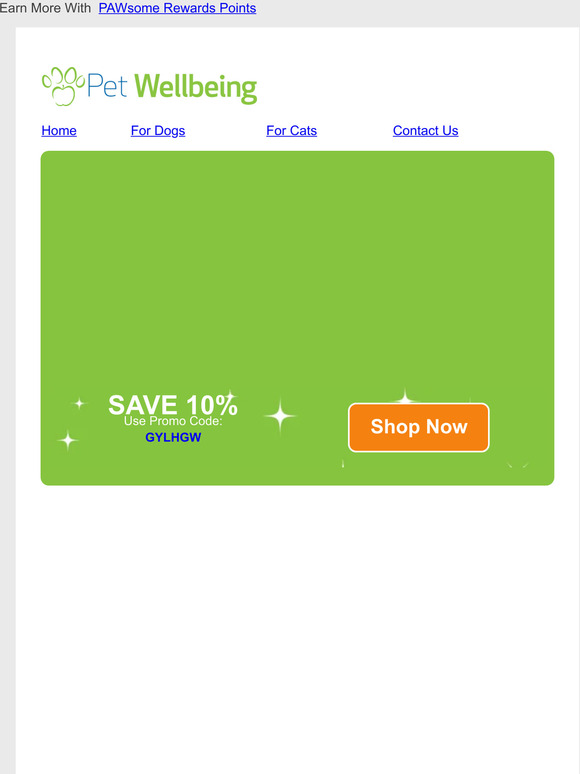The height and width of the screenshot is (774, 580).
Task: Open the For Dogs navigation link
Action: click(x=158, y=130)
